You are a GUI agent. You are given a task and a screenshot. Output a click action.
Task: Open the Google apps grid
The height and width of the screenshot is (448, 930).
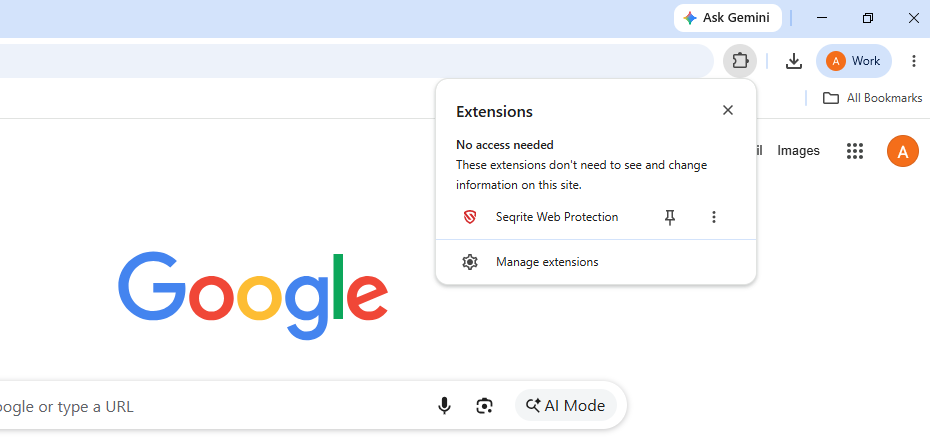pyautogui.click(x=855, y=151)
